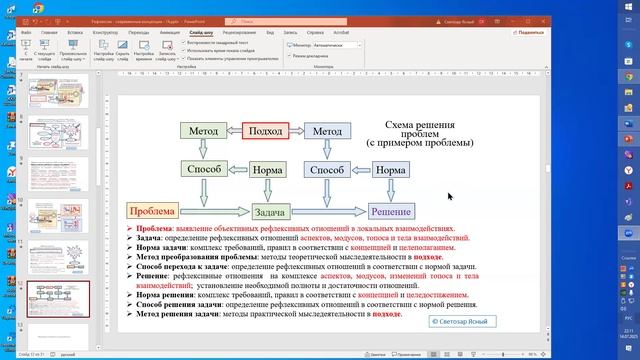The image size is (640, 360).
Task: Open notification center icon in taskbar
Action: 629,348
